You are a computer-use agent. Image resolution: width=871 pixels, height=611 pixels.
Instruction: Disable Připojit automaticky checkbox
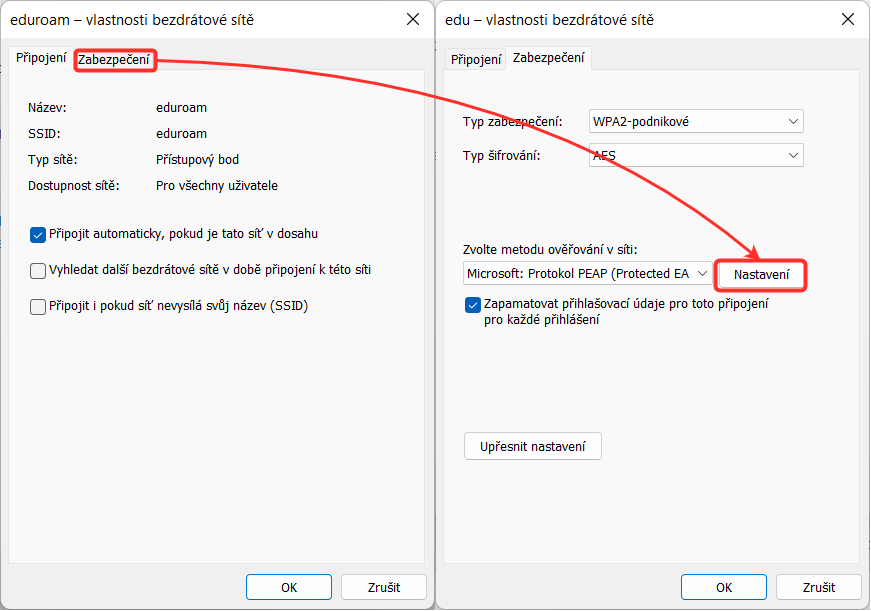point(38,235)
